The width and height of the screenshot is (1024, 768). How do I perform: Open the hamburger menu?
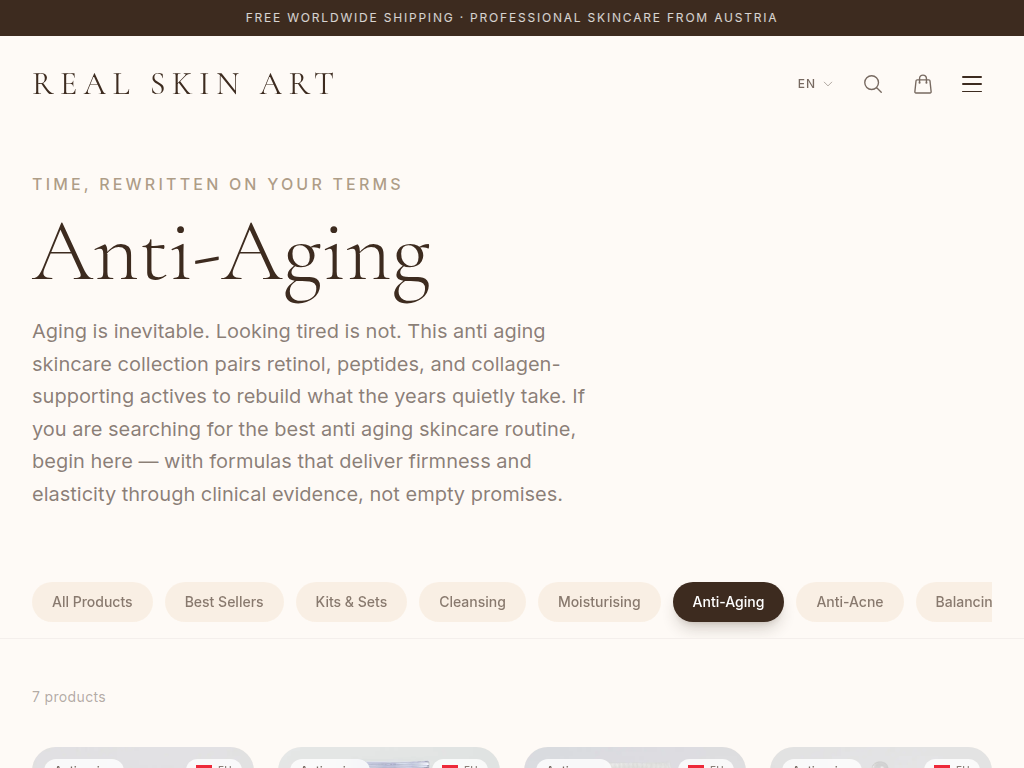(972, 84)
